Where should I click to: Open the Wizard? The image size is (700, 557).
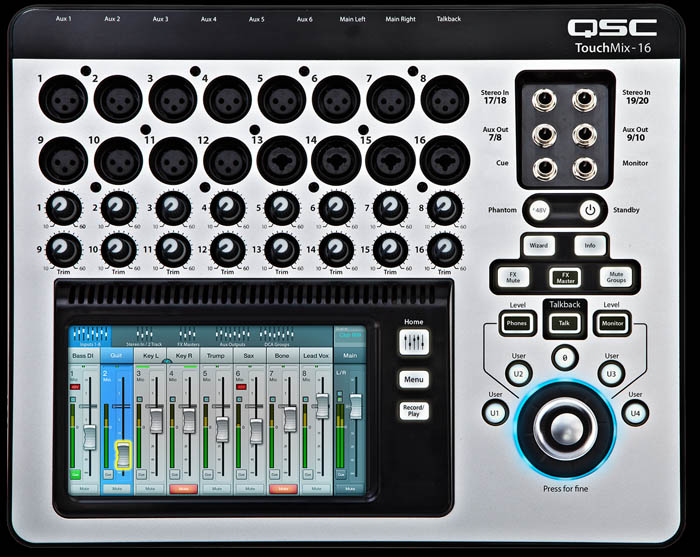[536, 244]
